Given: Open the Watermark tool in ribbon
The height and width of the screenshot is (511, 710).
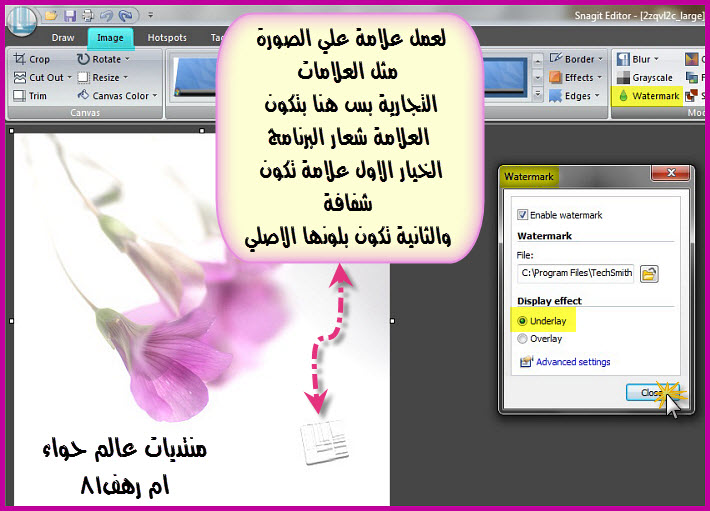Looking at the screenshot, I should pyautogui.click(x=649, y=96).
